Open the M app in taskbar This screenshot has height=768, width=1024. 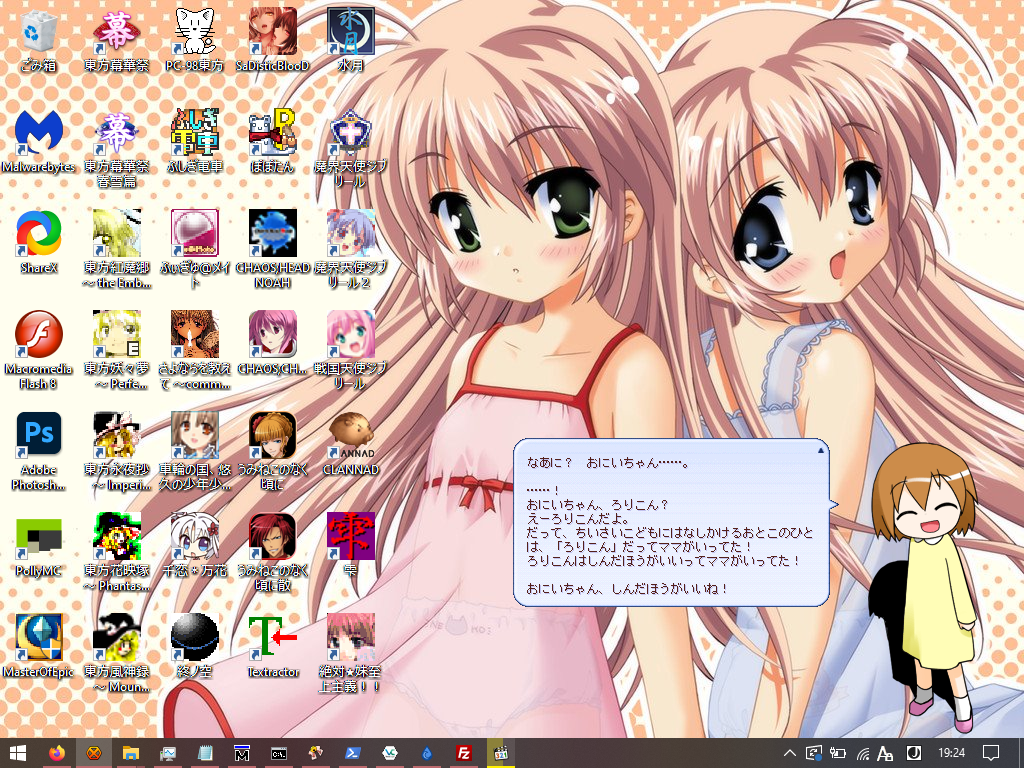242,753
